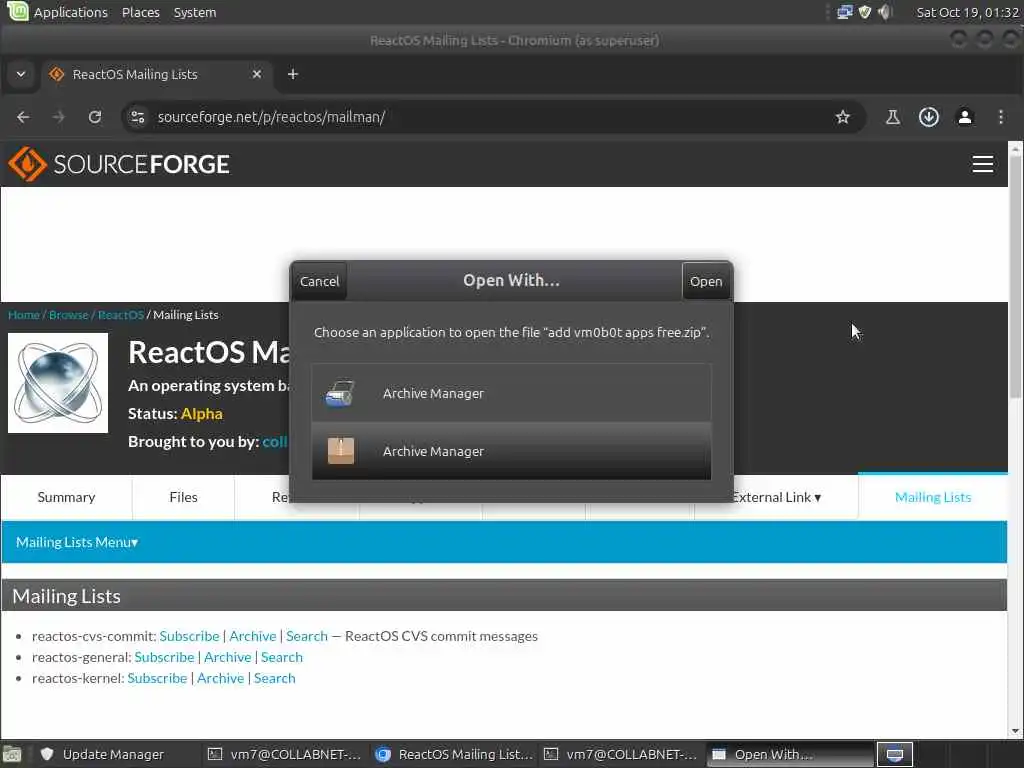1024x768 pixels.
Task: Click the show desktop icon in bottom panel
Action: click(12, 754)
